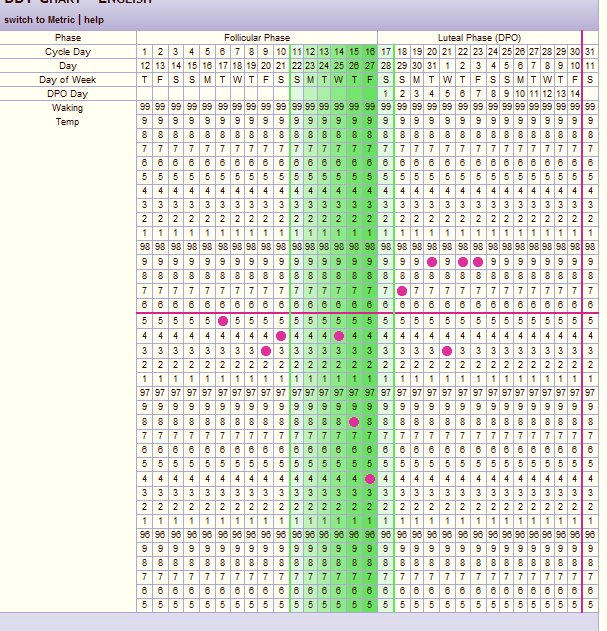
Task: Click the '96' temperature cell for cycle day 31
Action: (x=590, y=535)
